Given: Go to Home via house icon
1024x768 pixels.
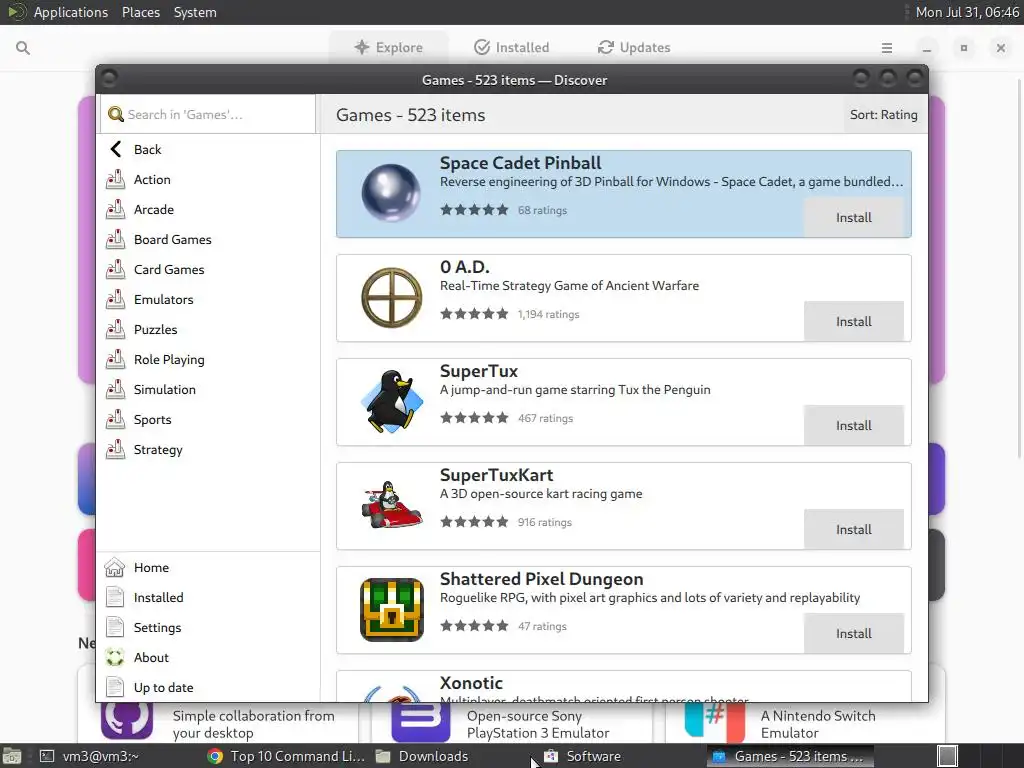Looking at the screenshot, I should point(115,568).
